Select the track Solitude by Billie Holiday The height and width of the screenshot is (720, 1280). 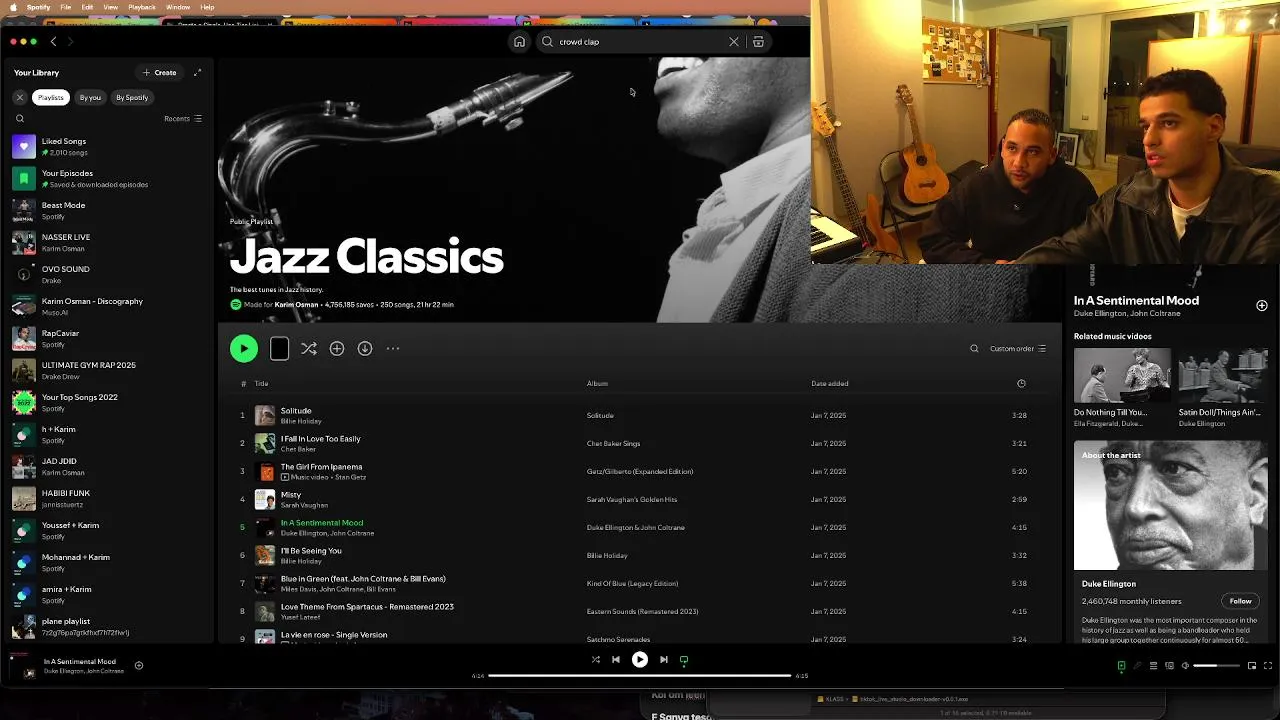(640, 415)
